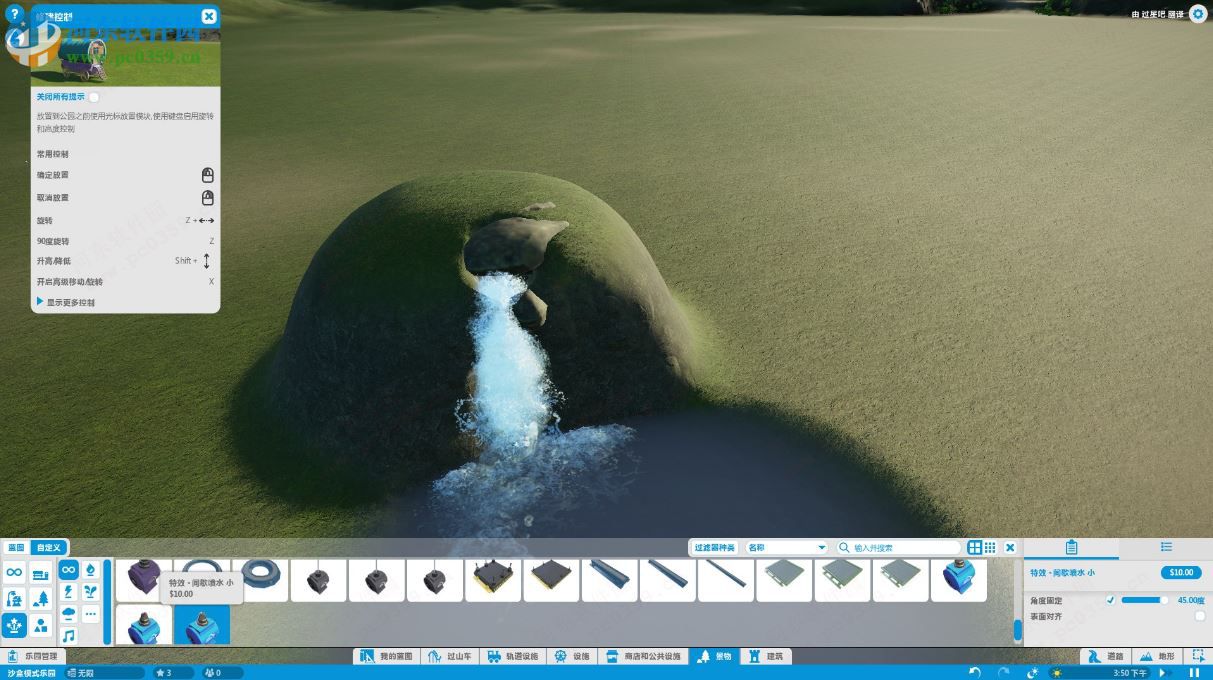Image resolution: width=1213 pixels, height=680 pixels.
Task: Open the 名称 sort dropdown
Action: (x=787, y=547)
